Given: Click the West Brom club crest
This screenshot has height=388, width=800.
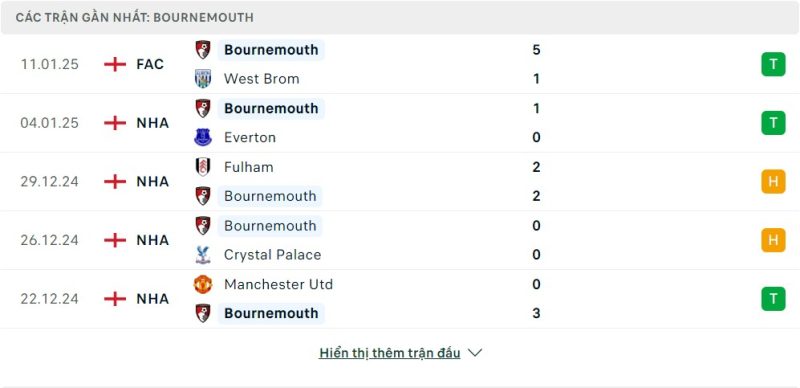Looking at the screenshot, I should [203, 79].
